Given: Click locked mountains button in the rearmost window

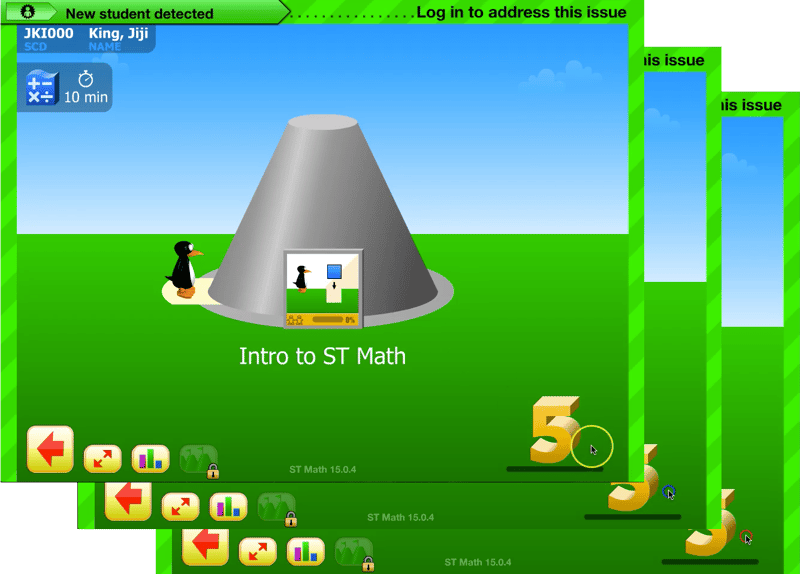Looking at the screenshot, I should point(355,553).
